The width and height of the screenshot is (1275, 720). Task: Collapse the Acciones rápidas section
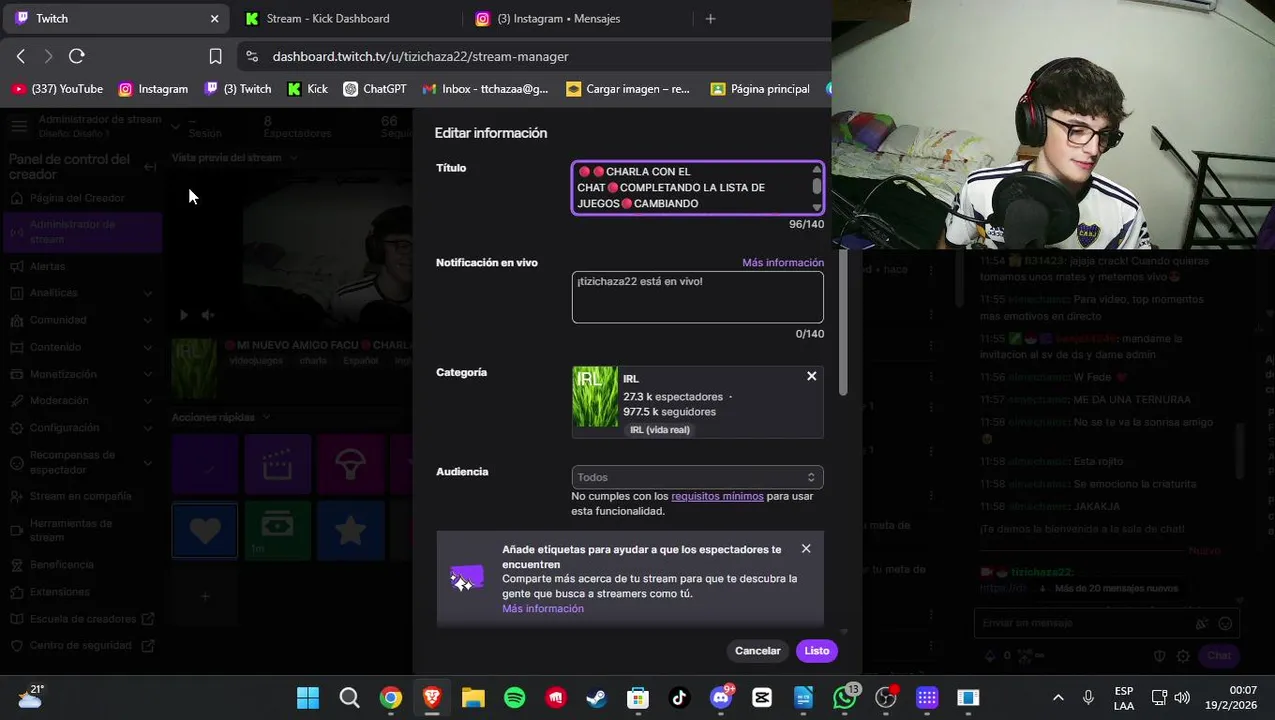266,417
